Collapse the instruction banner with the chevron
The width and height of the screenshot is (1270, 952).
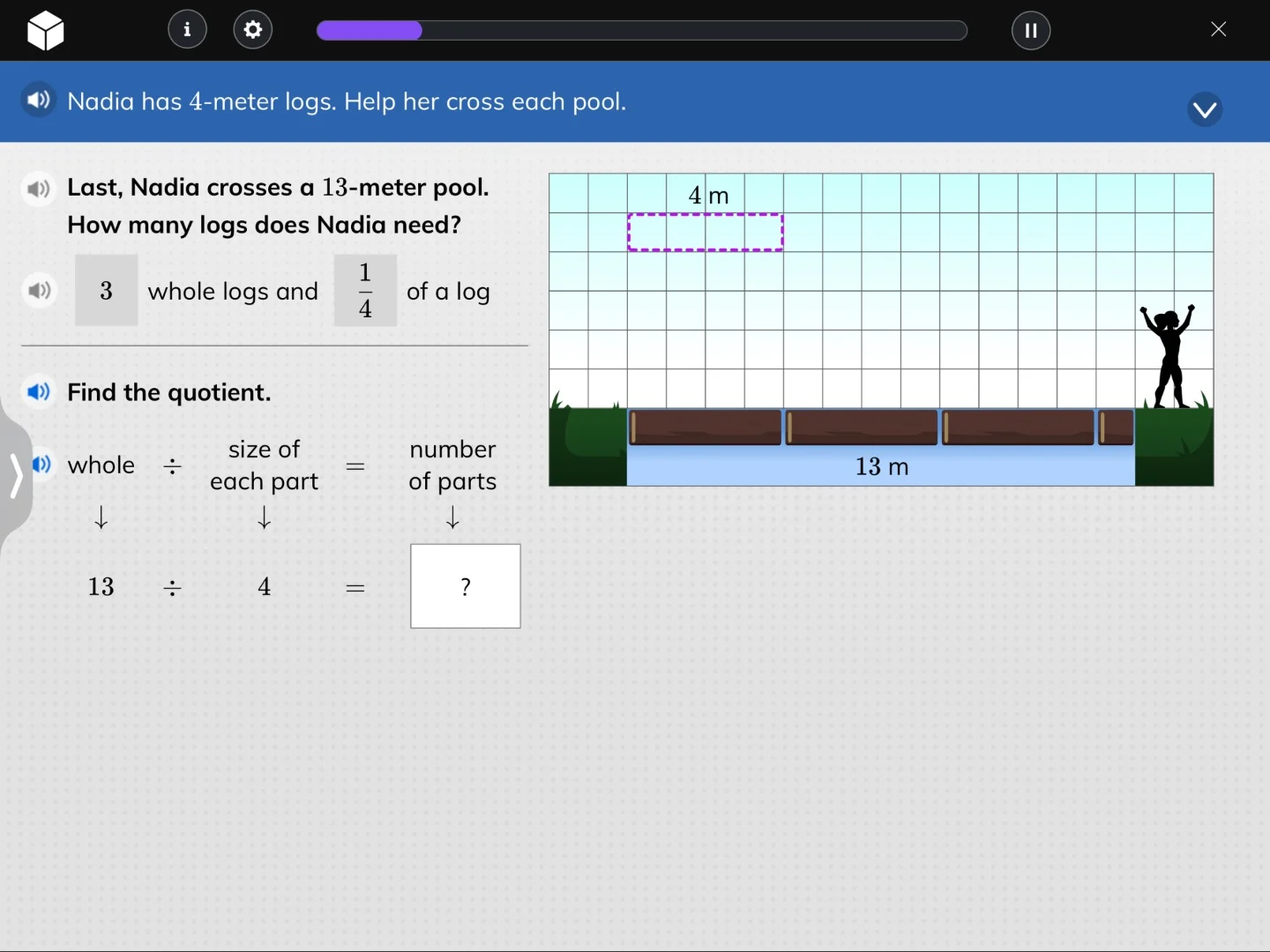click(x=1205, y=109)
